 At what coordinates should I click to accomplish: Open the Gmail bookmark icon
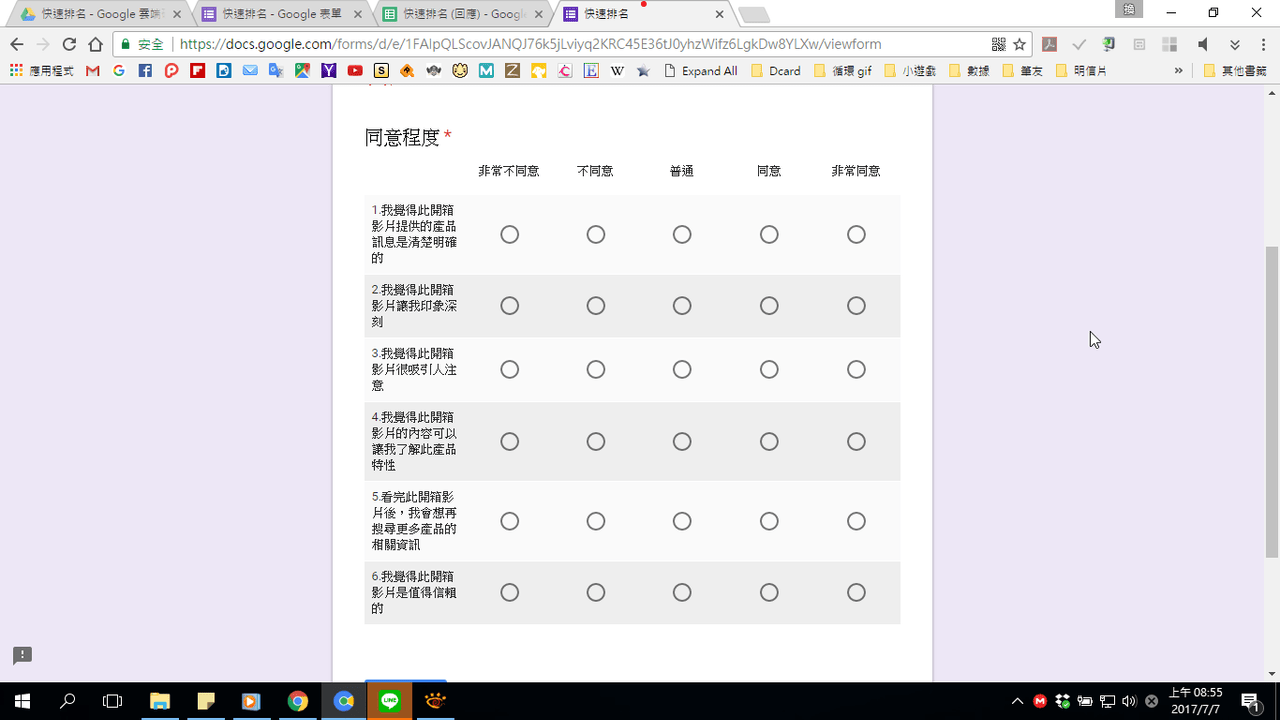click(x=93, y=71)
